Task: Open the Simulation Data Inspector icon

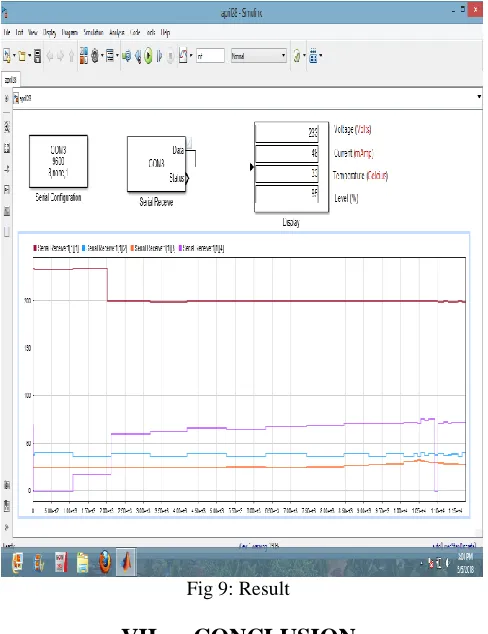Action: [183, 55]
